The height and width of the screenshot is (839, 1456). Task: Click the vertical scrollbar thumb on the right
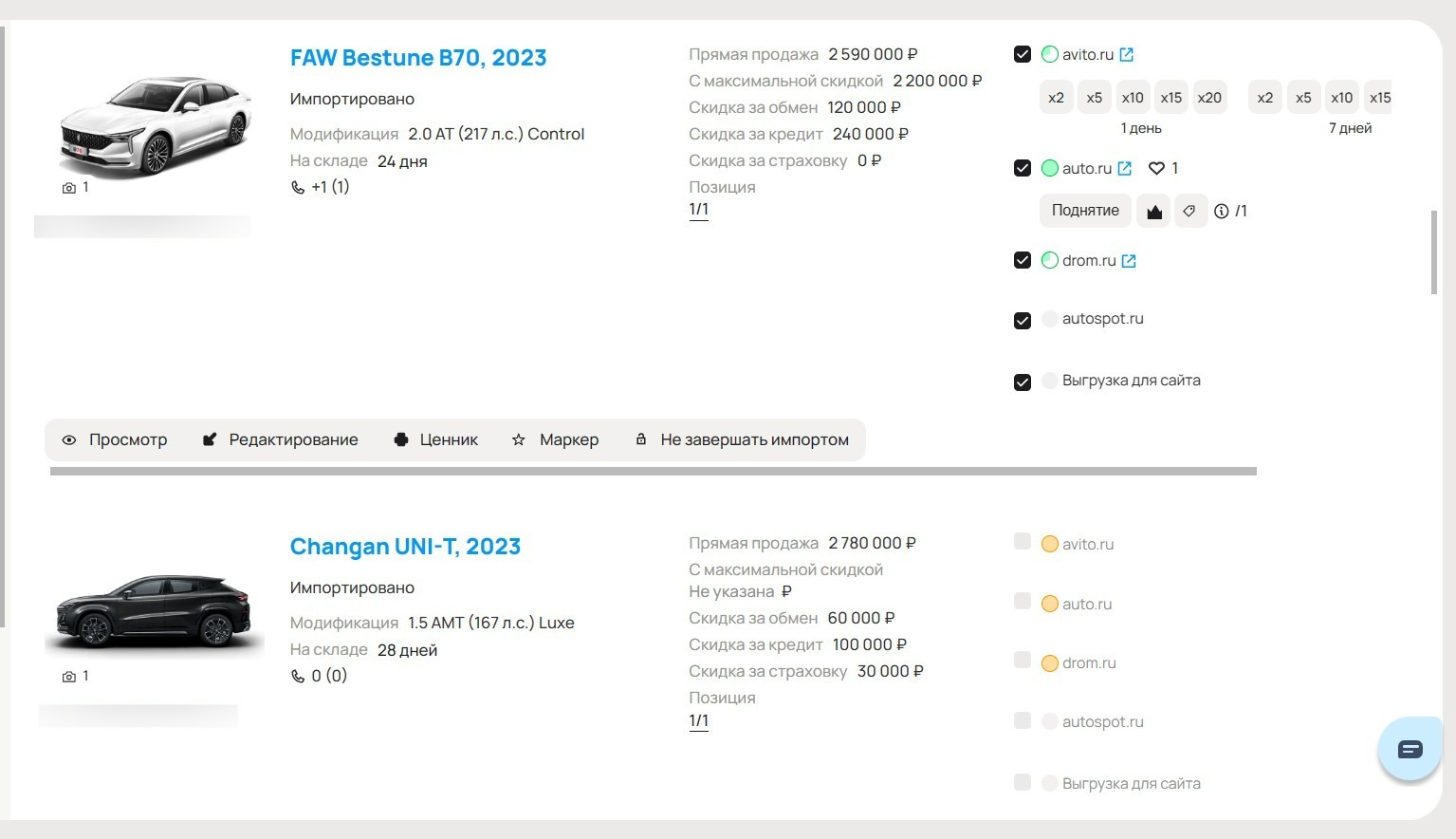click(x=1434, y=252)
